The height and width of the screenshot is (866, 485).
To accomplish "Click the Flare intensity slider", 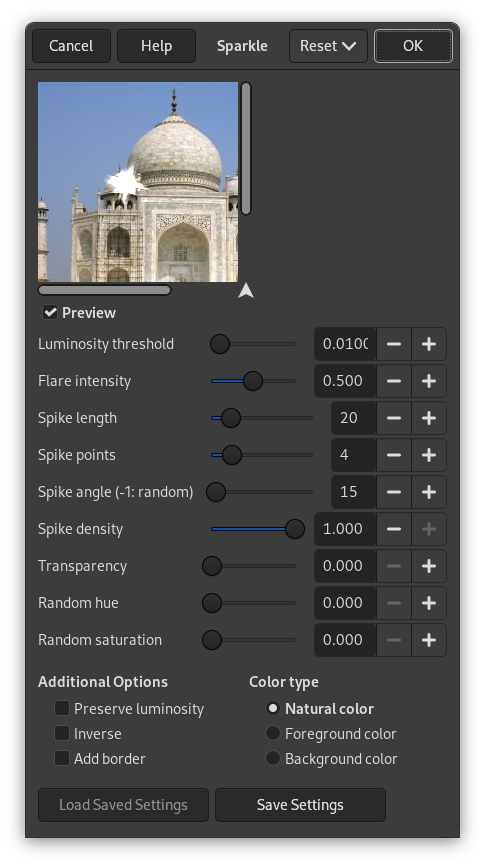I will (x=254, y=381).
